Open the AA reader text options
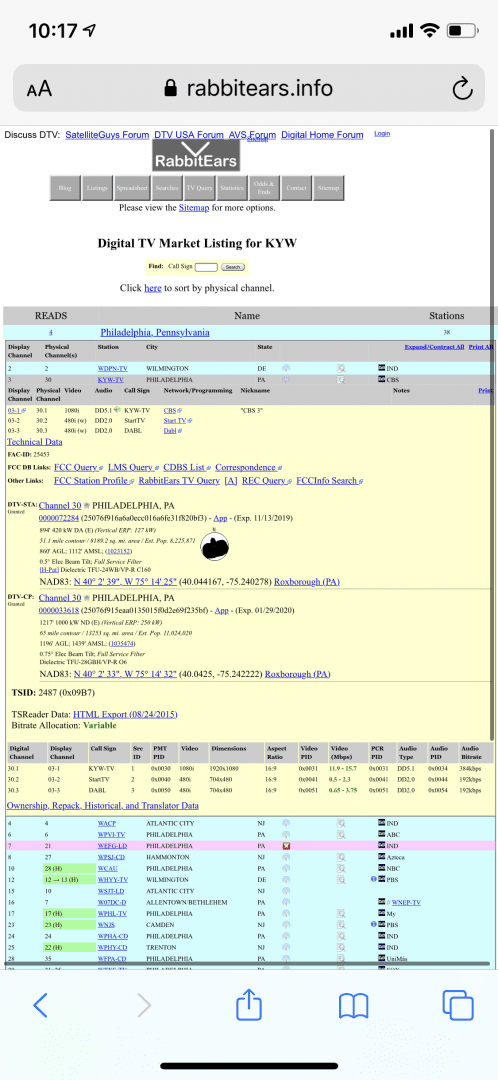498x1080 pixels. (39, 90)
